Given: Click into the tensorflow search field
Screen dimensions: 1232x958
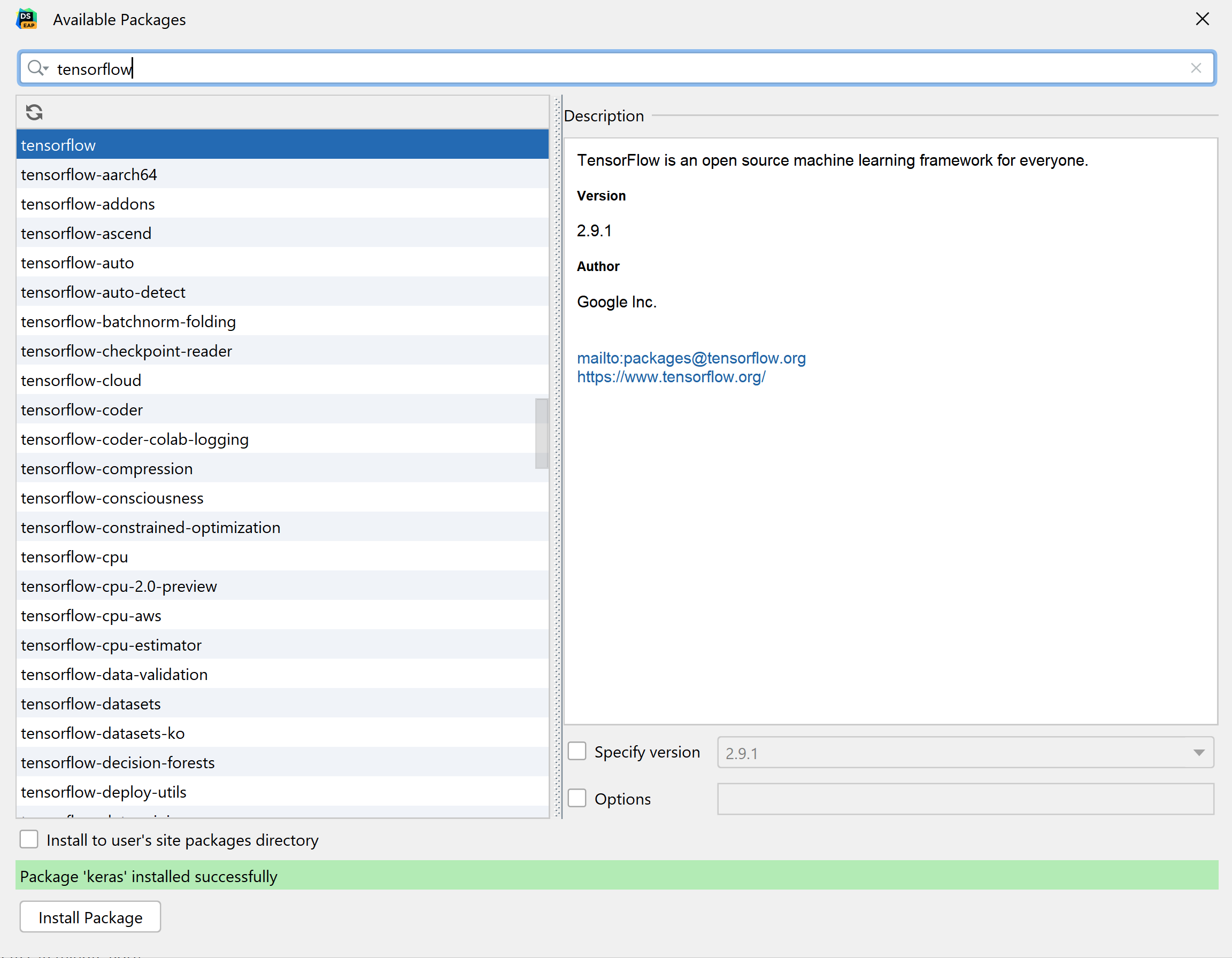Looking at the screenshot, I should tap(616, 68).
